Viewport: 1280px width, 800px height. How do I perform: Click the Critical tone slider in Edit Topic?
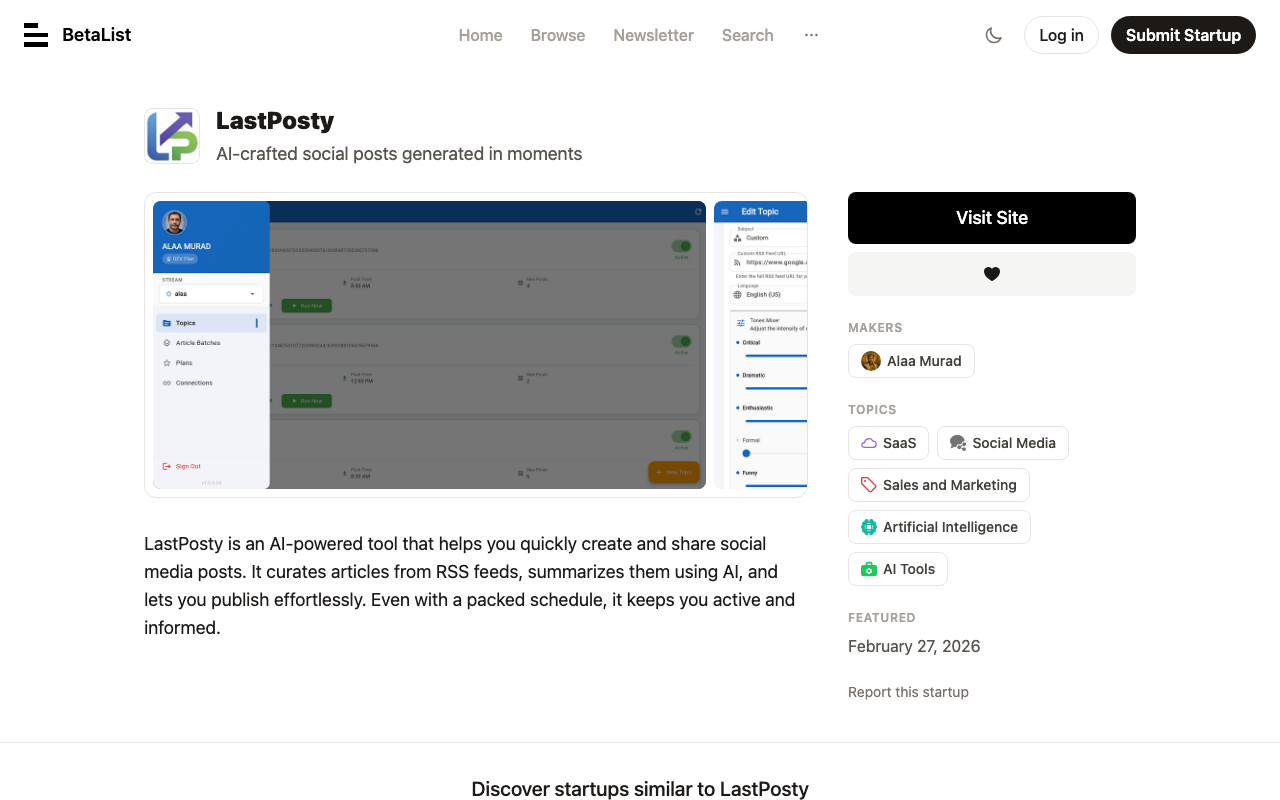click(x=775, y=355)
